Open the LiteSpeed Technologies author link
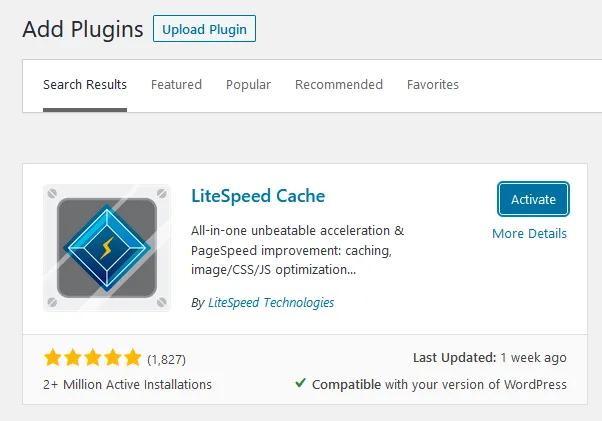 (271, 302)
